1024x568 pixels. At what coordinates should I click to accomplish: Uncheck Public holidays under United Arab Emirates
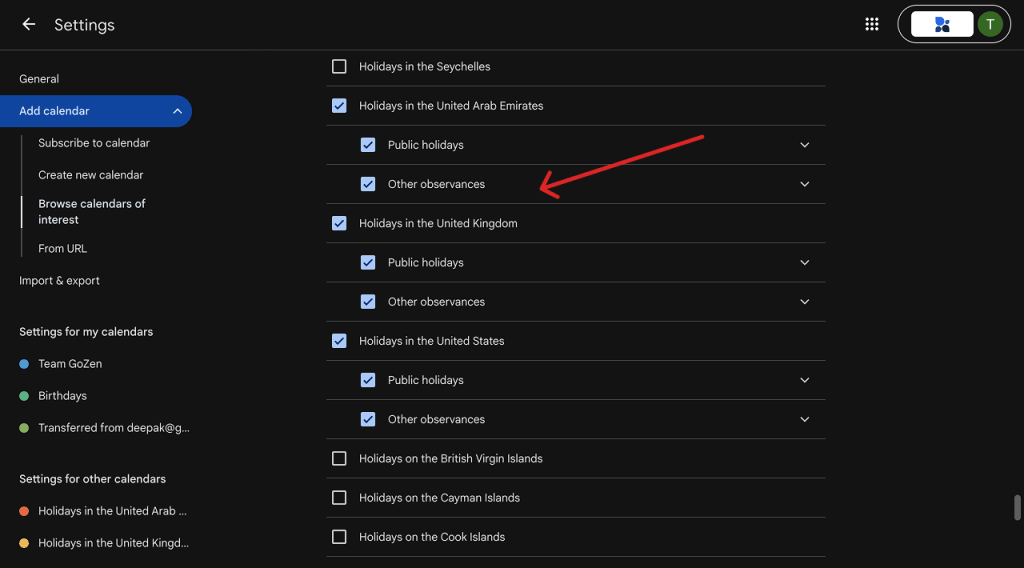point(368,145)
